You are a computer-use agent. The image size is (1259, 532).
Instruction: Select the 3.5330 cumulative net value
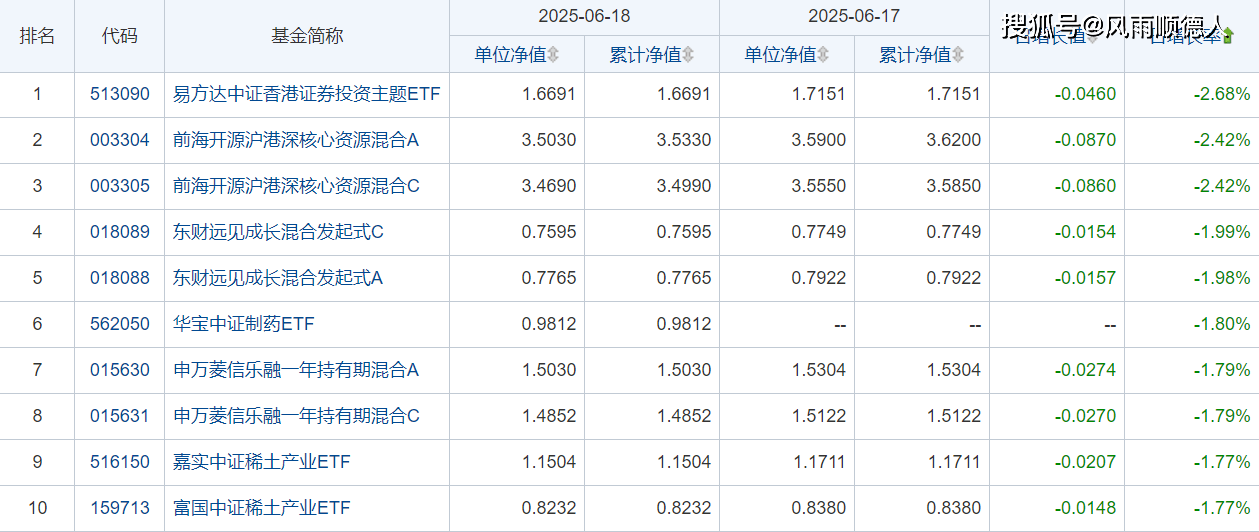click(x=684, y=141)
